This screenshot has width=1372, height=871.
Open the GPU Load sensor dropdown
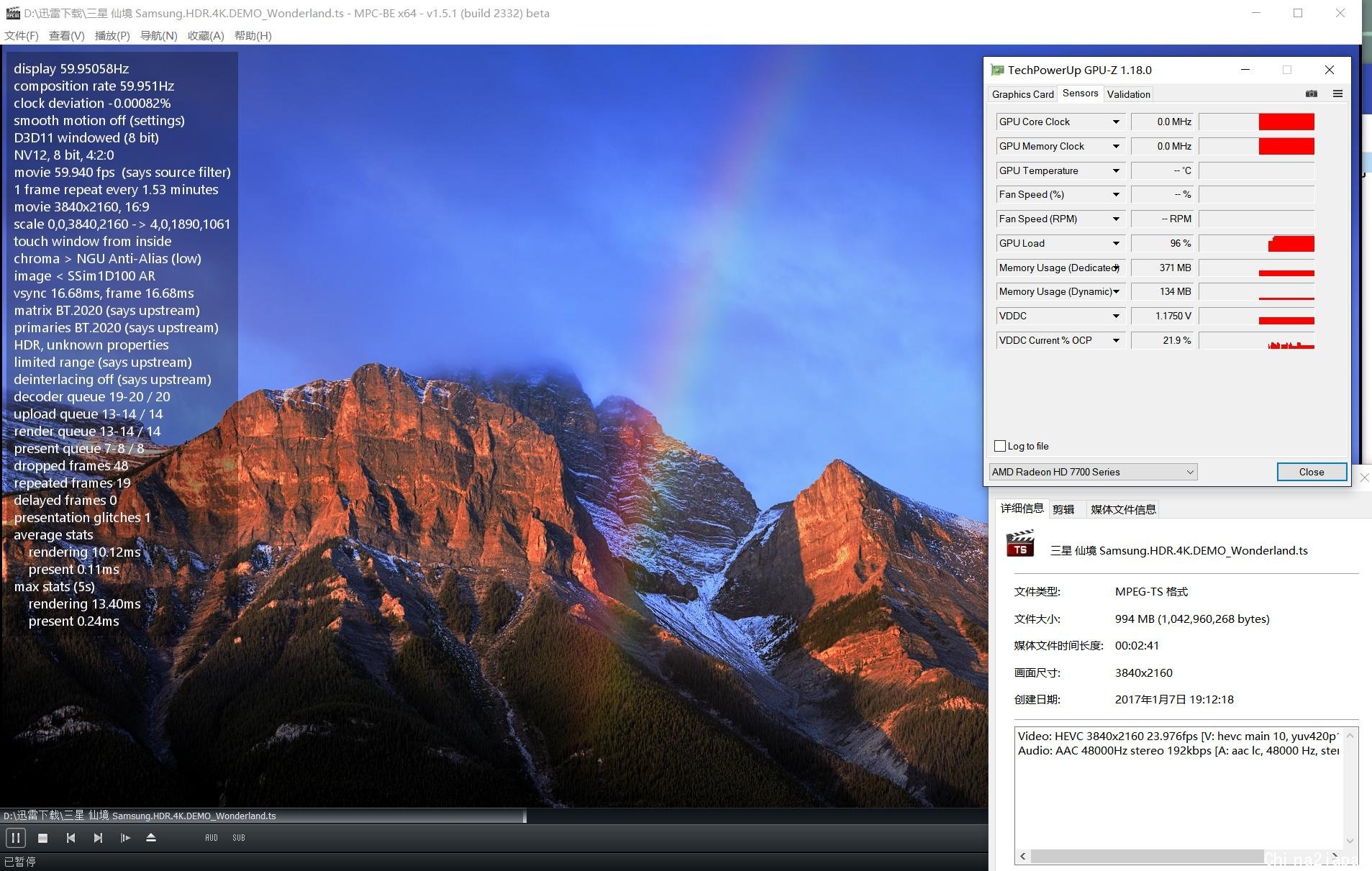click(1116, 244)
